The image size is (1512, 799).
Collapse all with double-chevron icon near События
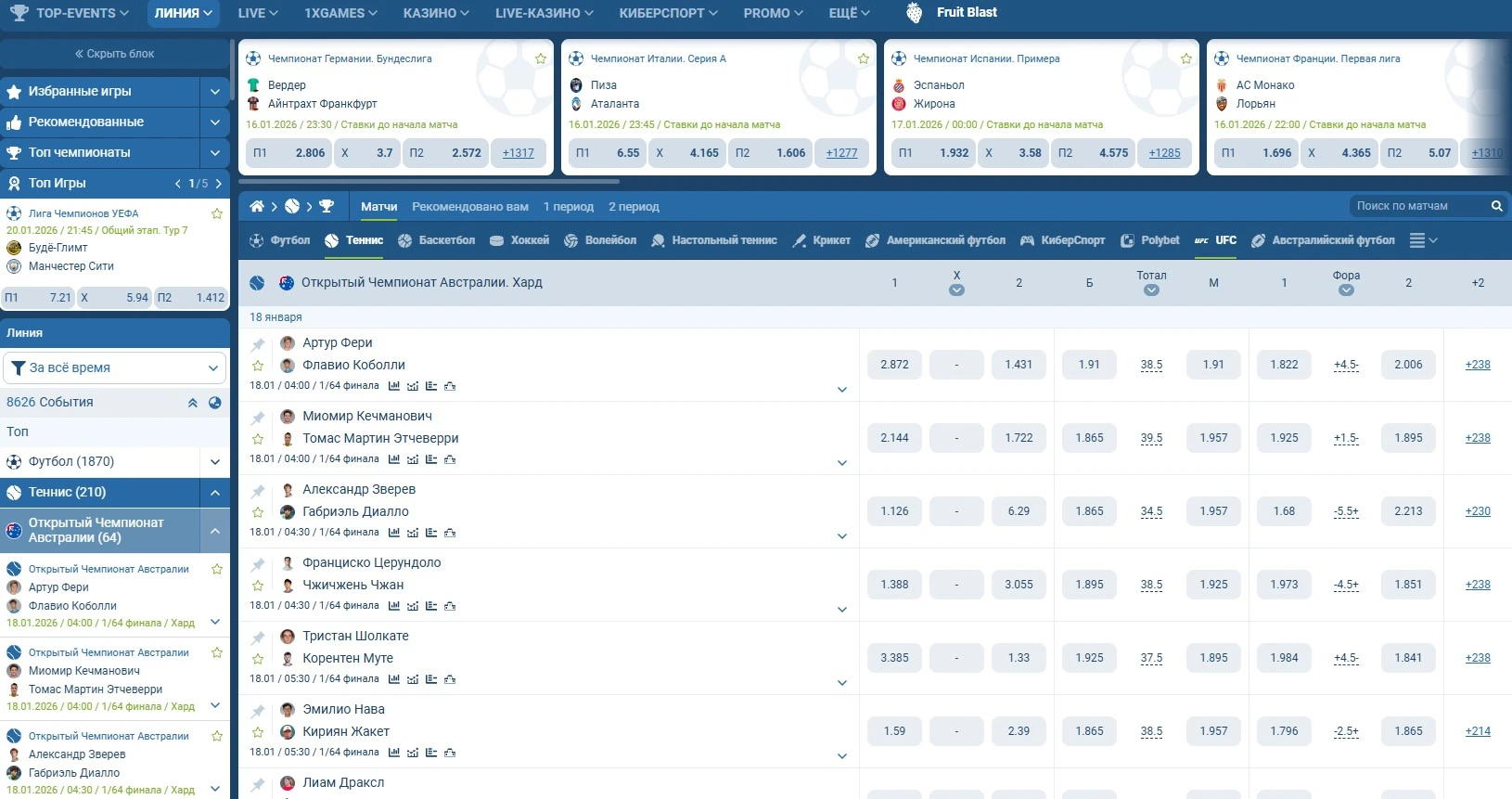coord(193,403)
